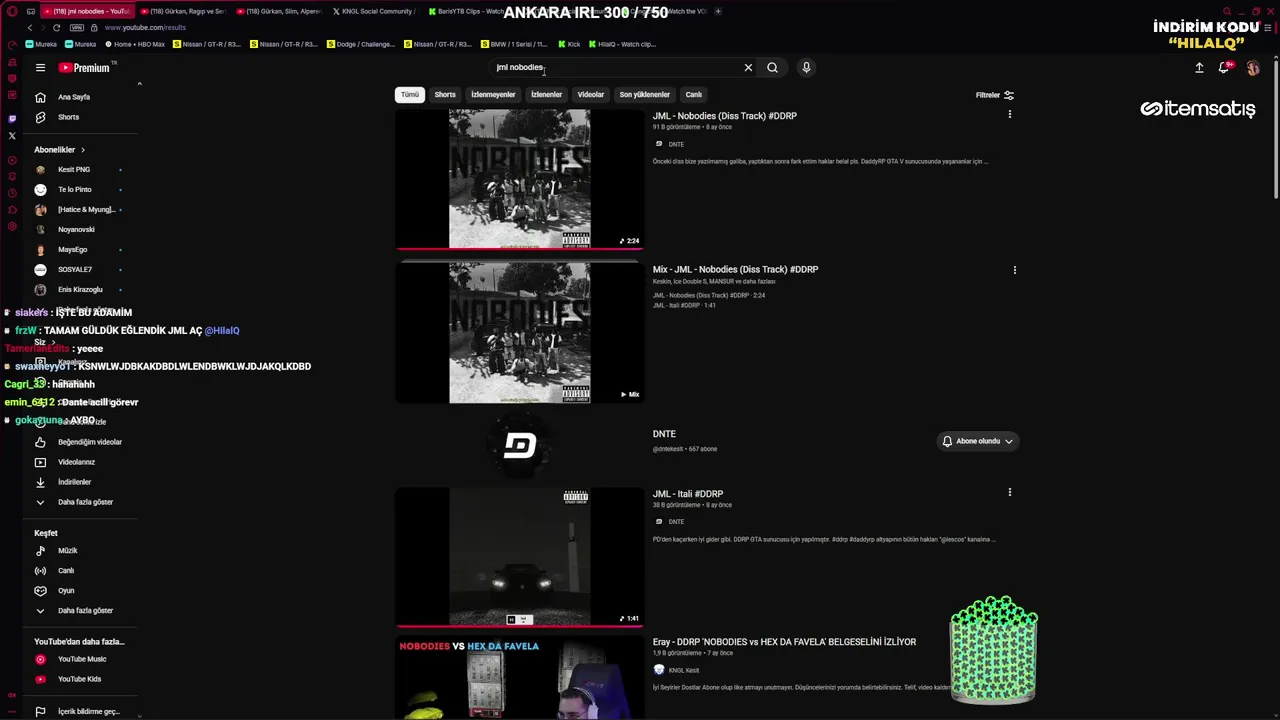Open the Eray - DDRP NOBODIES vs HEX DA FAVELA title
The width and height of the screenshot is (1280, 720).
coord(784,642)
